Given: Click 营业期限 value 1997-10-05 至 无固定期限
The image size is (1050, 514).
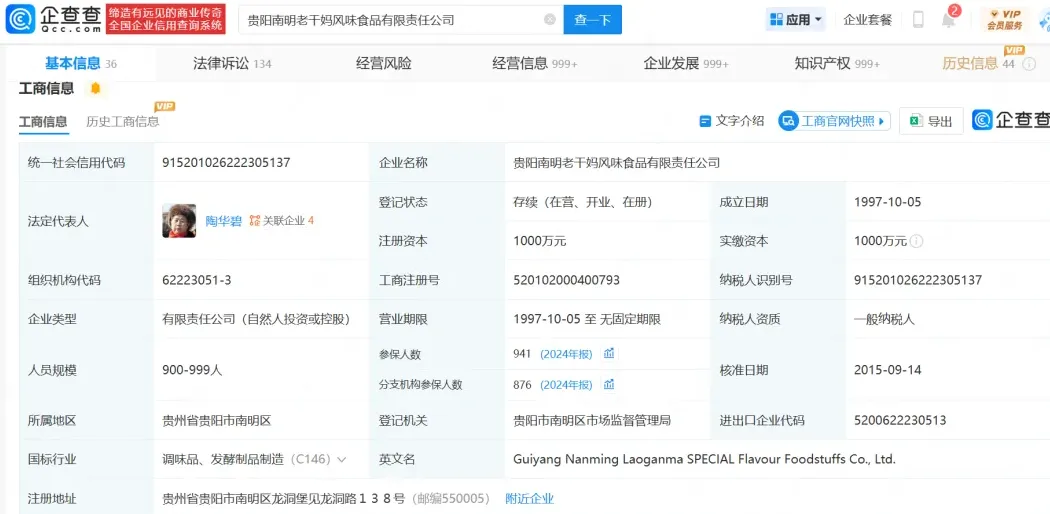Looking at the screenshot, I should coord(587,319).
